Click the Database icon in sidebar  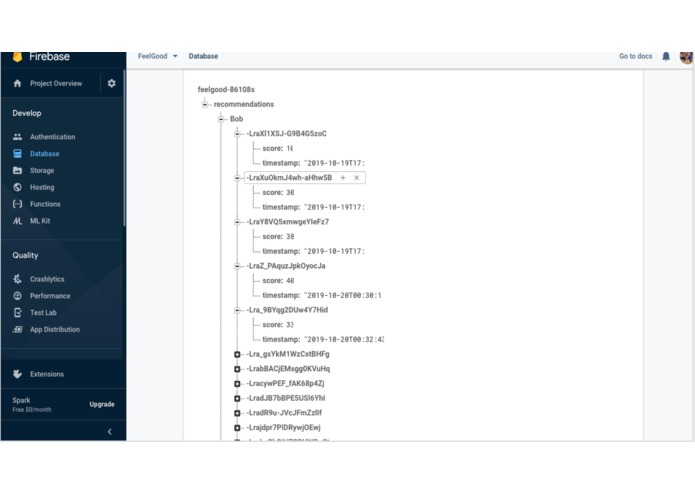[x=17, y=154]
